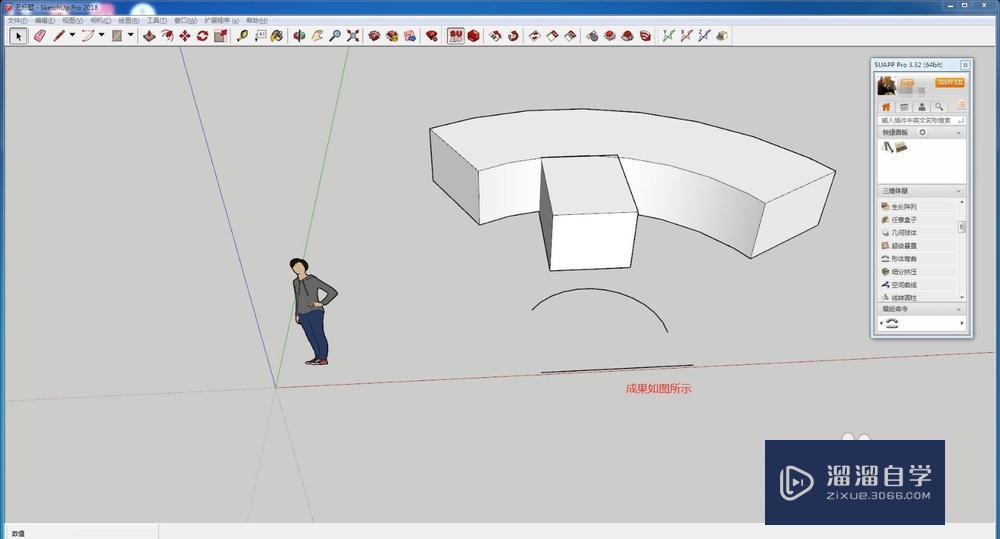Screen dimensions: 1000x539
Task: Select the Line pencil tool
Action: tap(59, 36)
